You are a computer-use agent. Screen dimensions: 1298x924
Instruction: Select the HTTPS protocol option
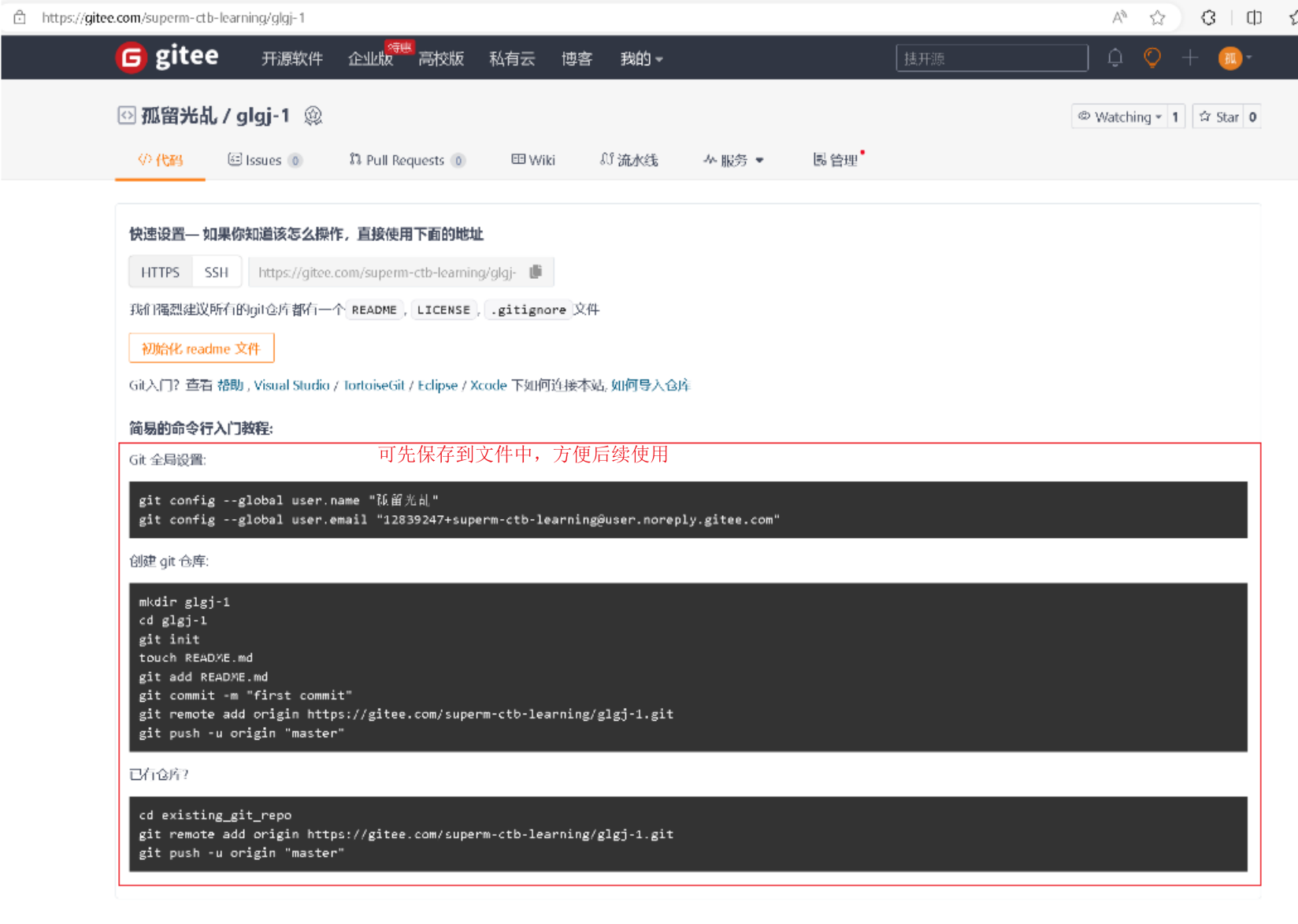[x=160, y=272]
